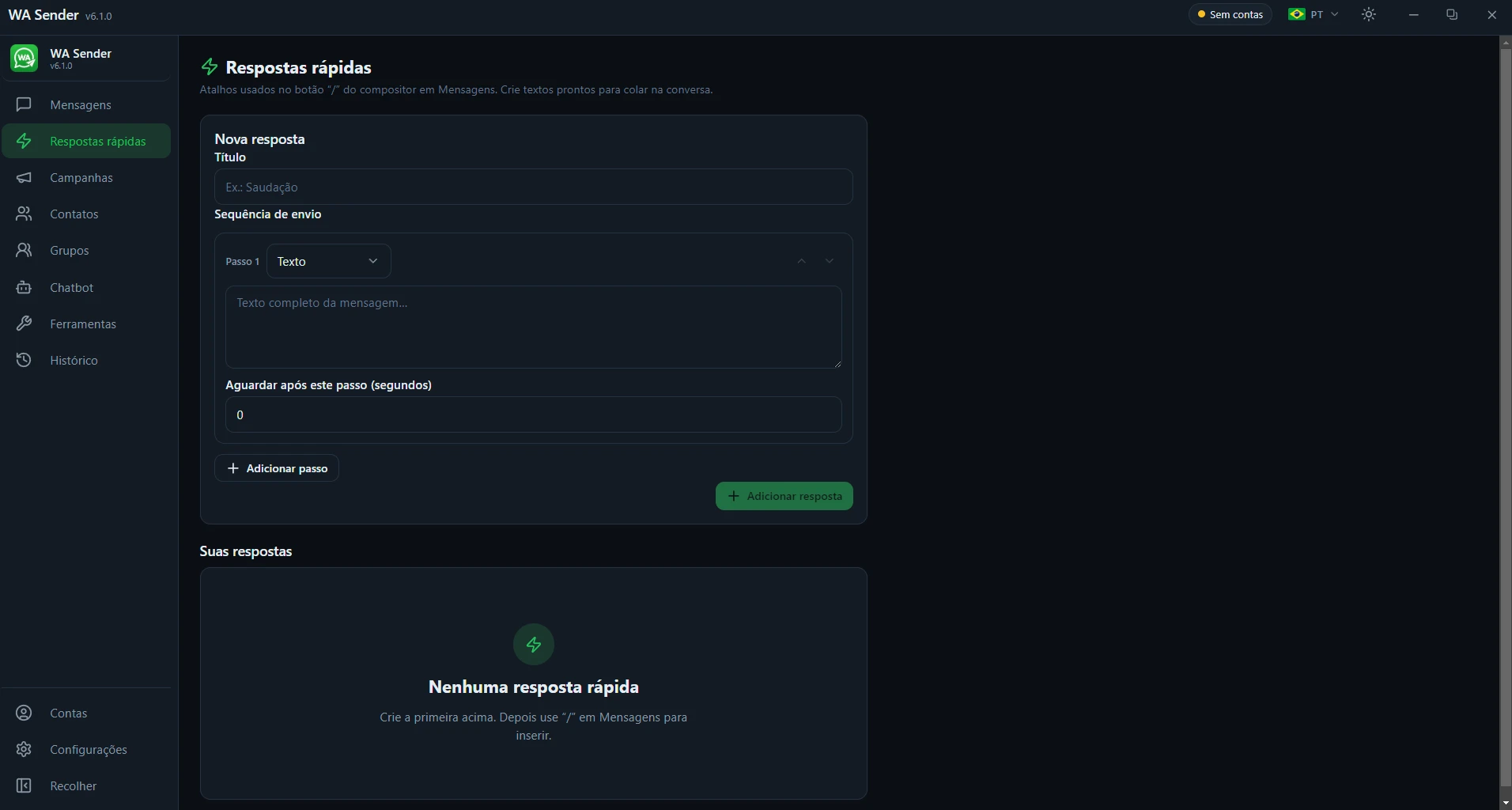Open Configurações gear icon
This screenshot has height=810, width=1512.
[24, 749]
